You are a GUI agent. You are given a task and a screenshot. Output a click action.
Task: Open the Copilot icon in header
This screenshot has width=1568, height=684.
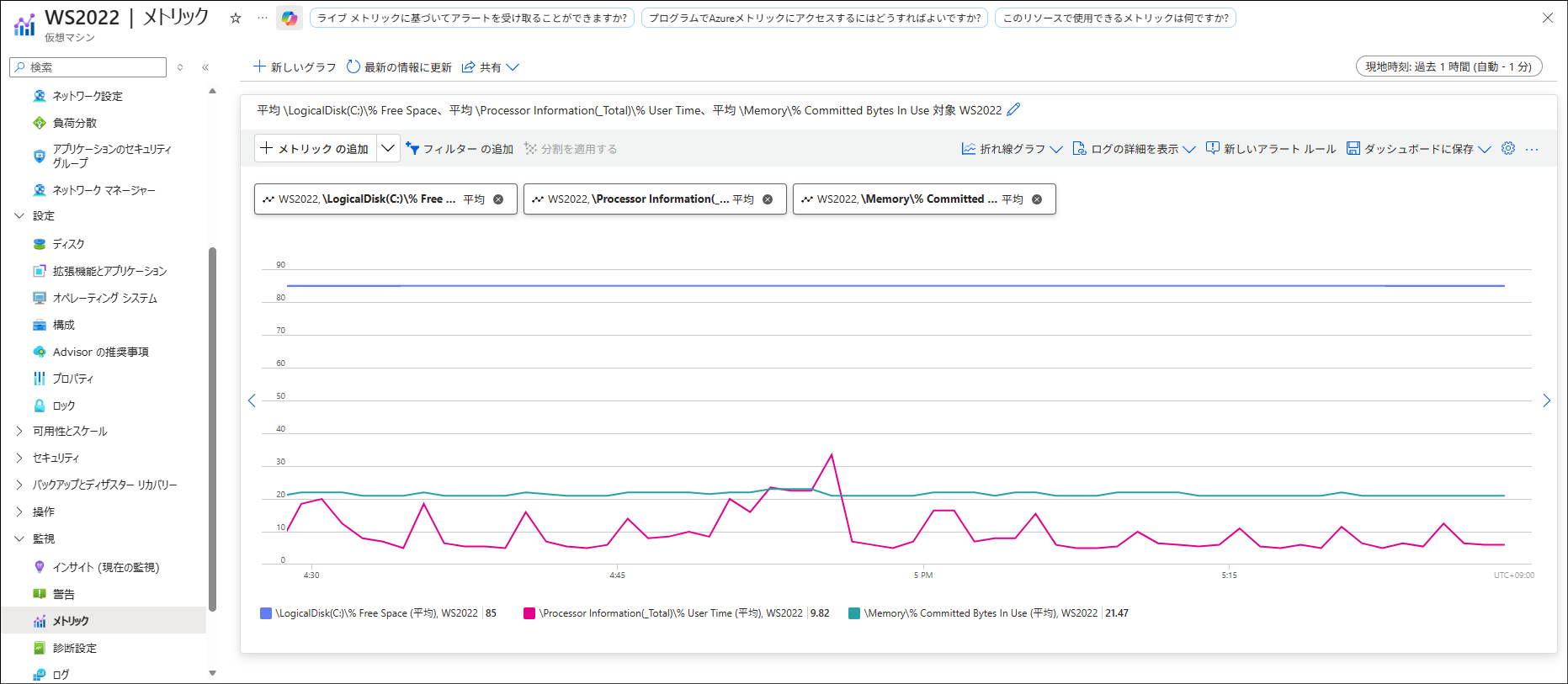[x=290, y=18]
